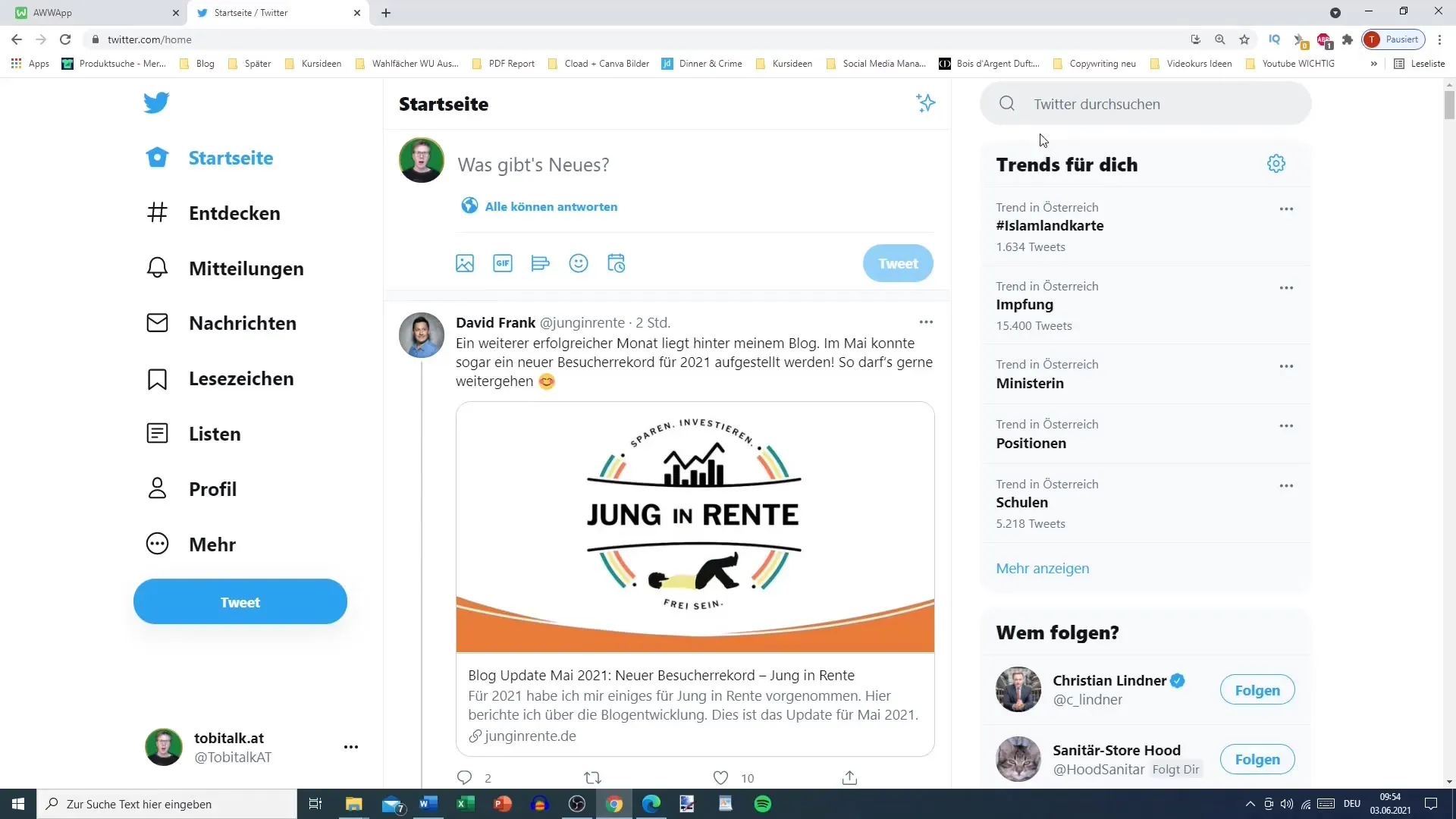Open the Alle können antworten reply setting

tap(540, 206)
